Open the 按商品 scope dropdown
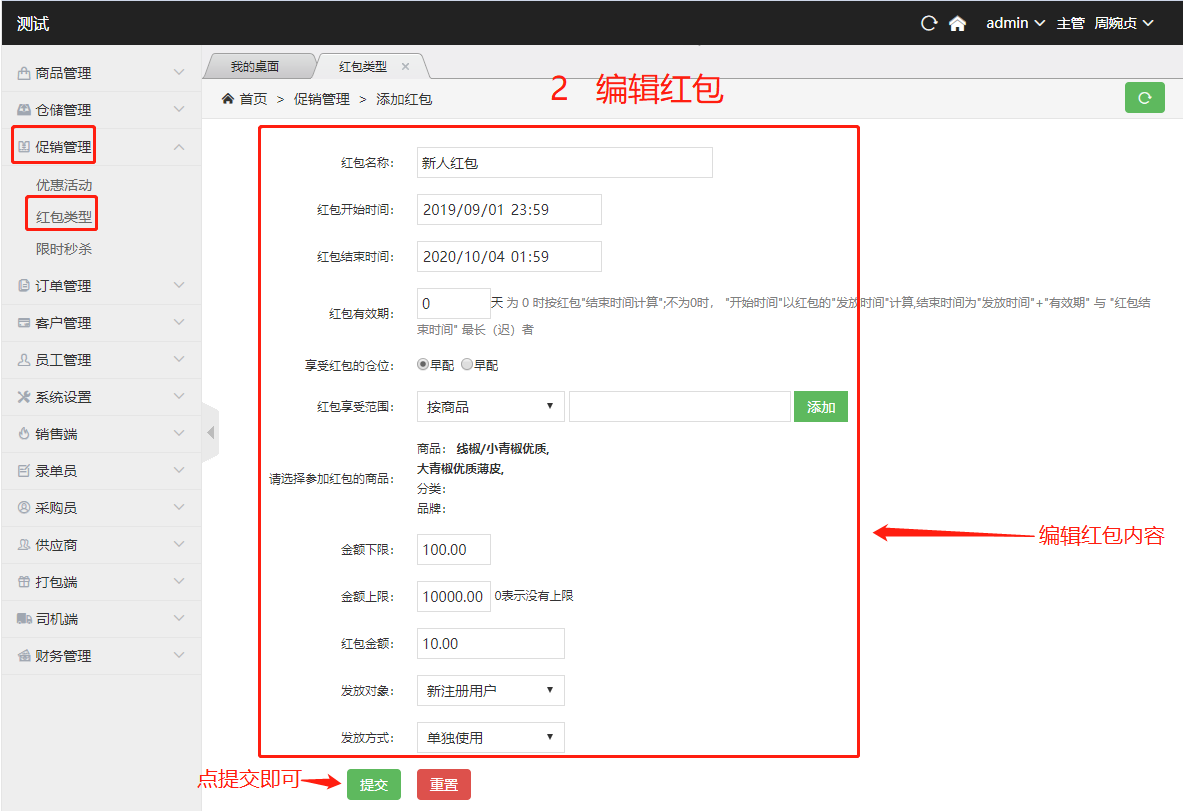The image size is (1183, 811). point(490,407)
